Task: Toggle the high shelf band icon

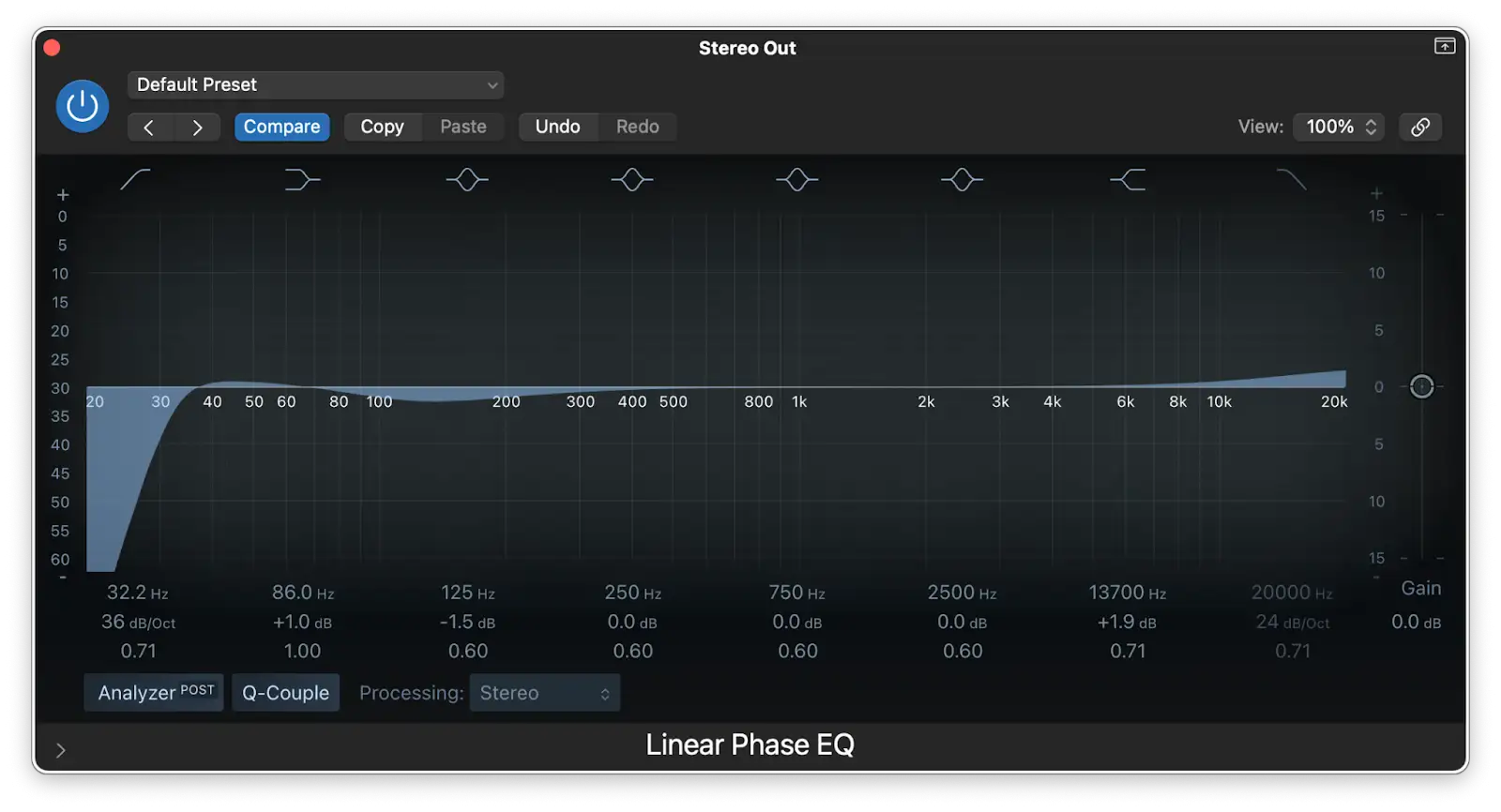Action: pyautogui.click(x=1128, y=179)
